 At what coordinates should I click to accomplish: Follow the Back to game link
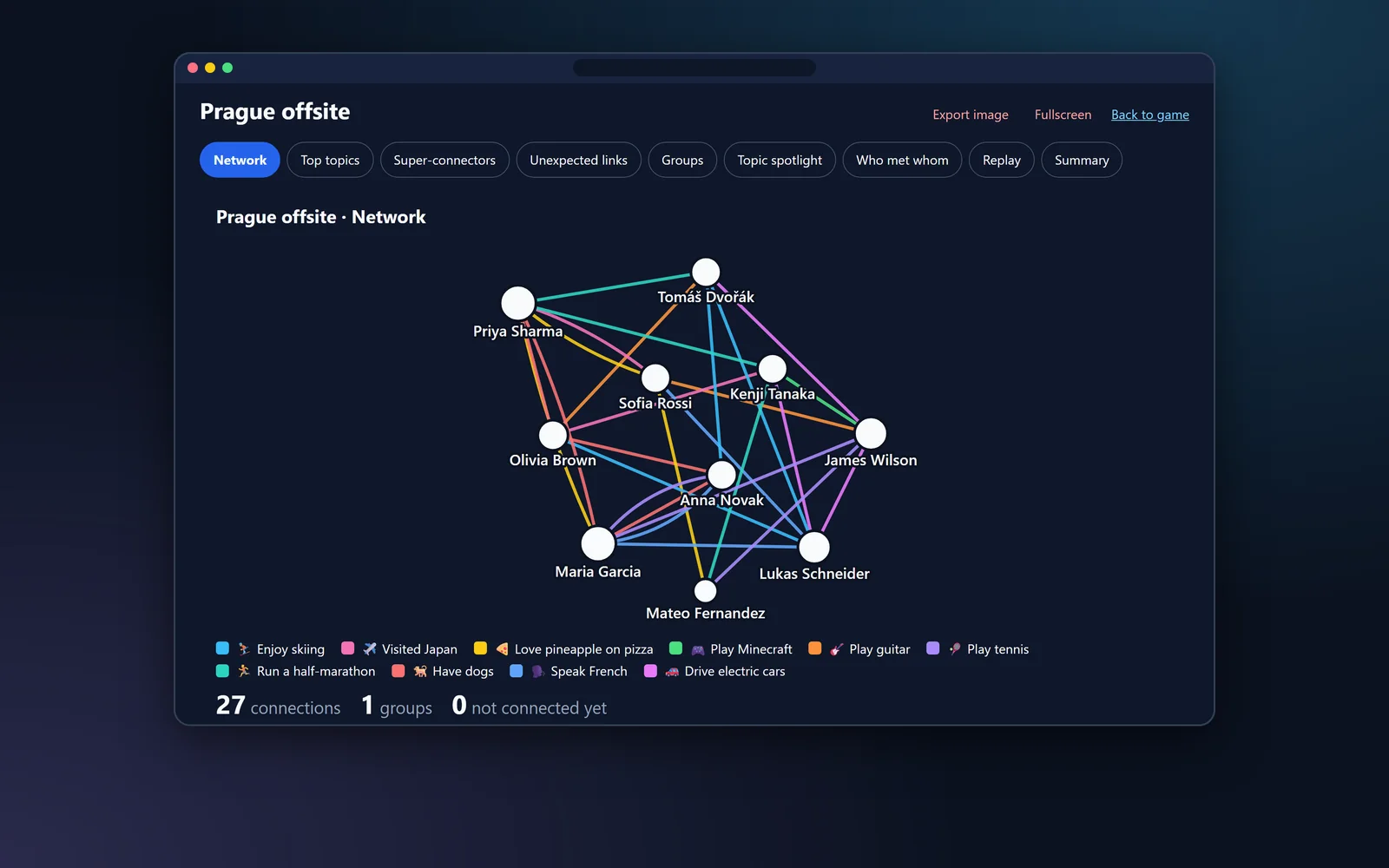coord(1150,115)
